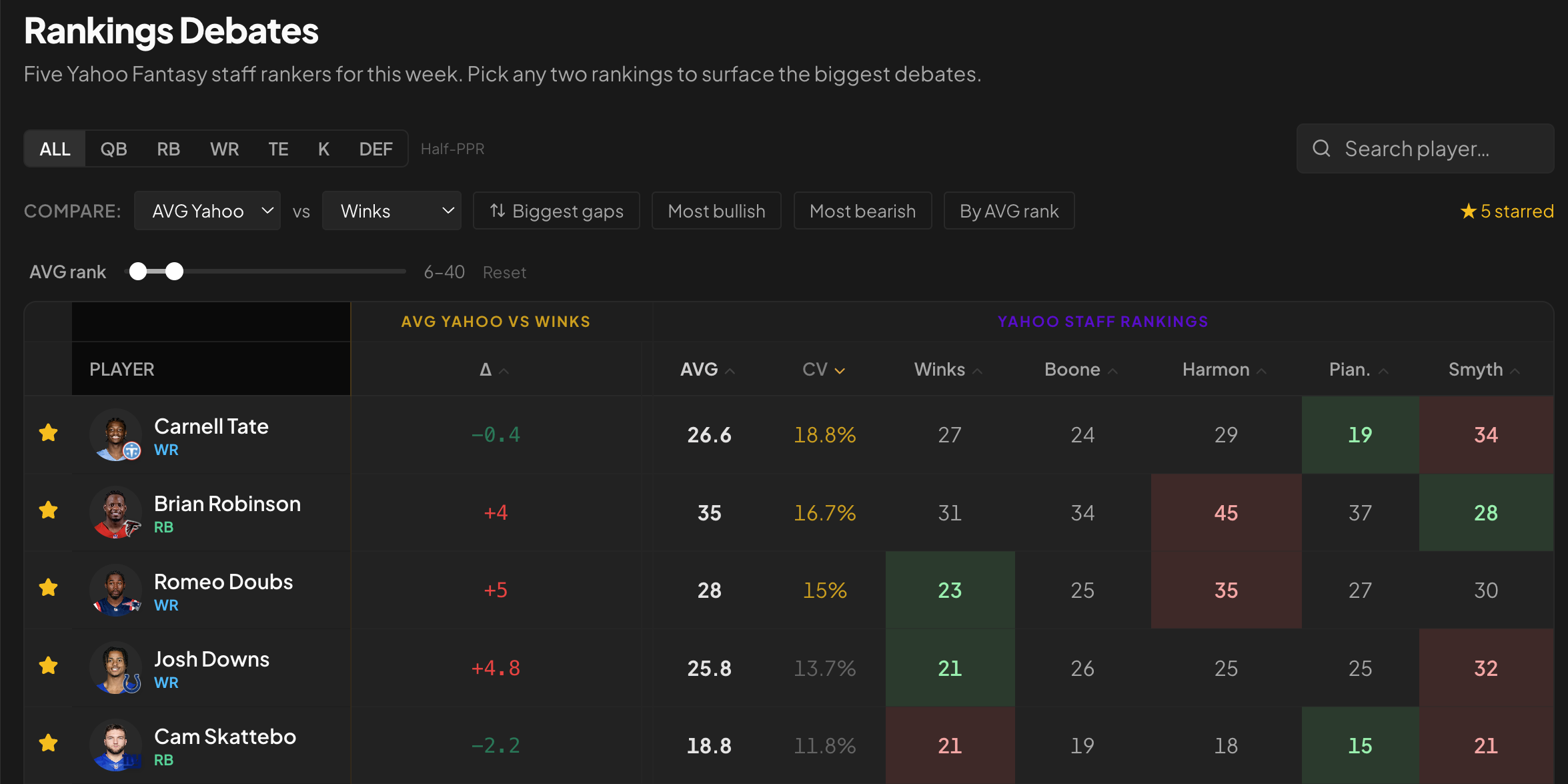
Task: Select the ALL position tab
Action: click(x=55, y=149)
